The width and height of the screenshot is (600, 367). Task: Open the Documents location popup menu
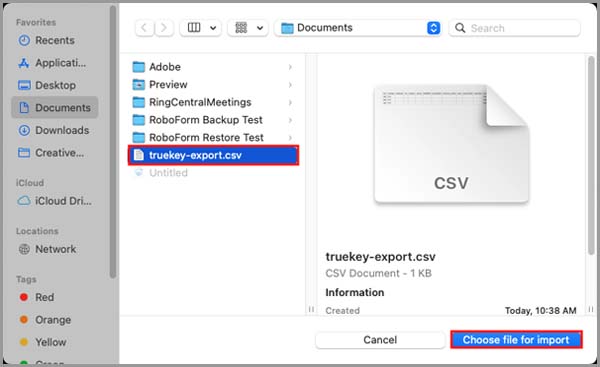tap(357, 28)
